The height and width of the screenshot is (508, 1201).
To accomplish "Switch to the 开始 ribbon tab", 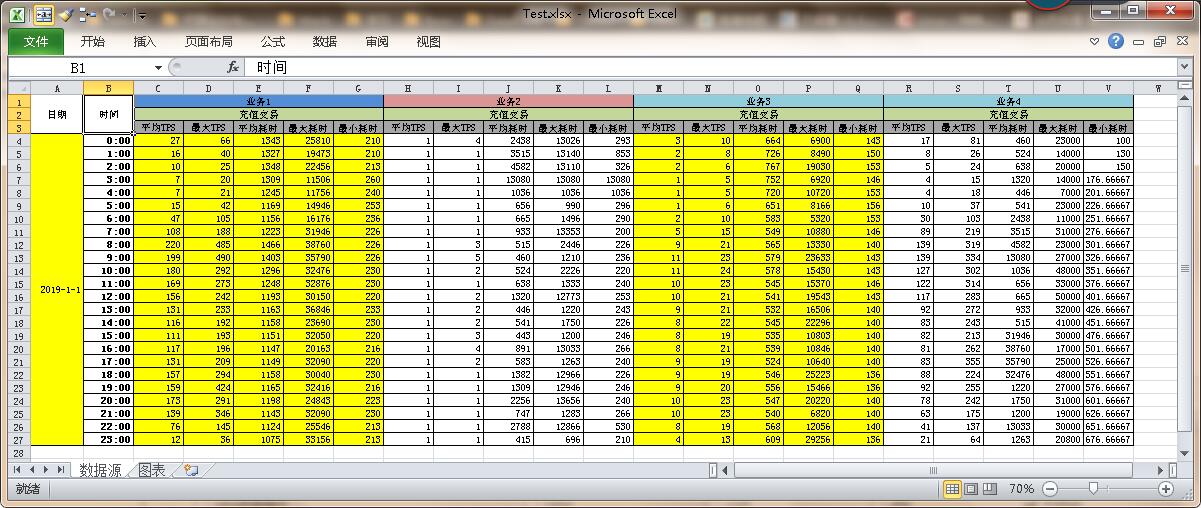I will (92, 41).
